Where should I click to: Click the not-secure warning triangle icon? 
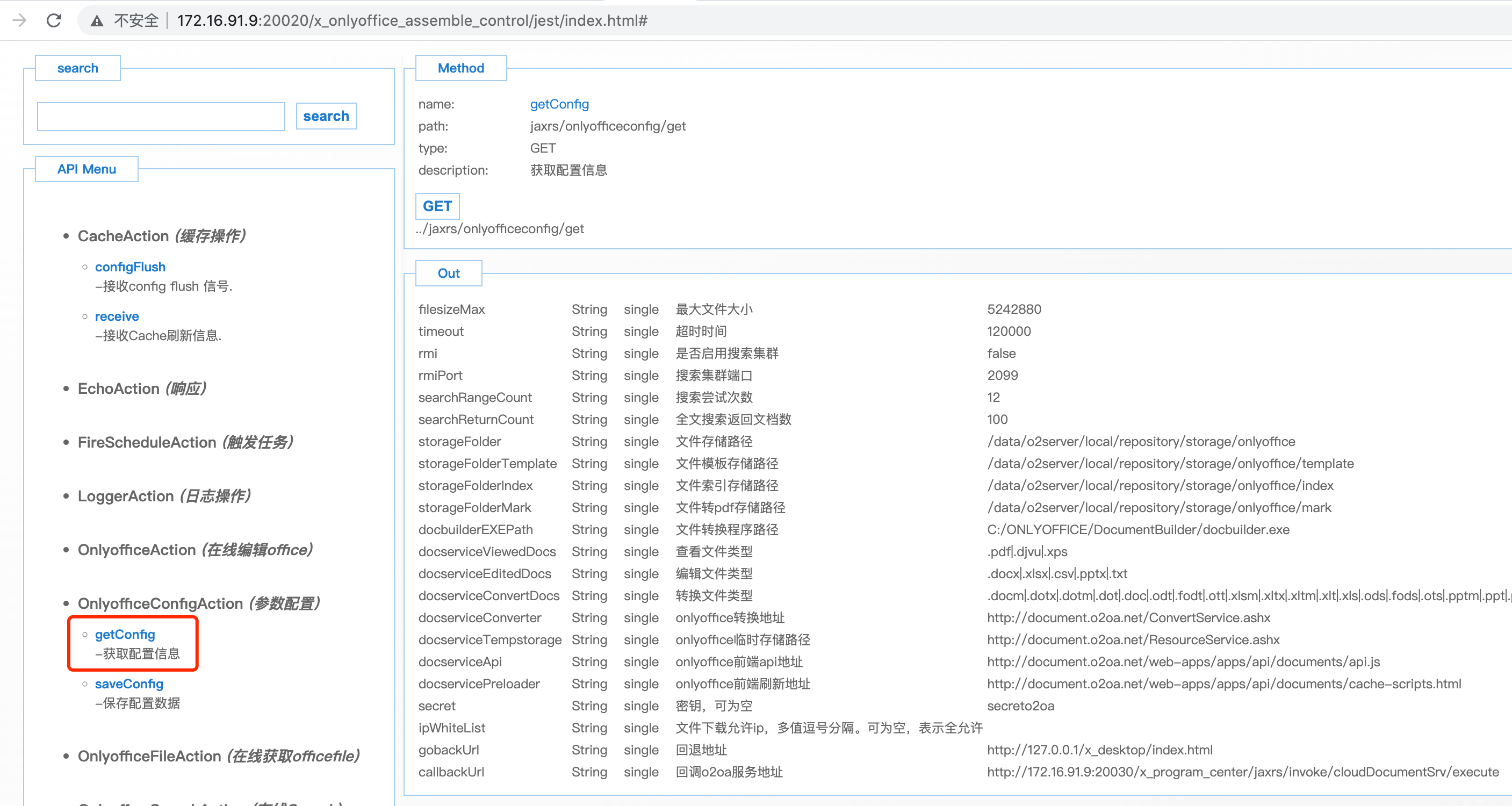click(x=97, y=21)
